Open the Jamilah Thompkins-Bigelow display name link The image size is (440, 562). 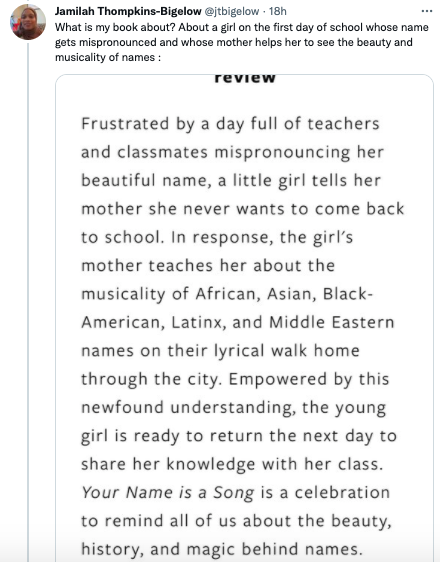tap(128, 11)
